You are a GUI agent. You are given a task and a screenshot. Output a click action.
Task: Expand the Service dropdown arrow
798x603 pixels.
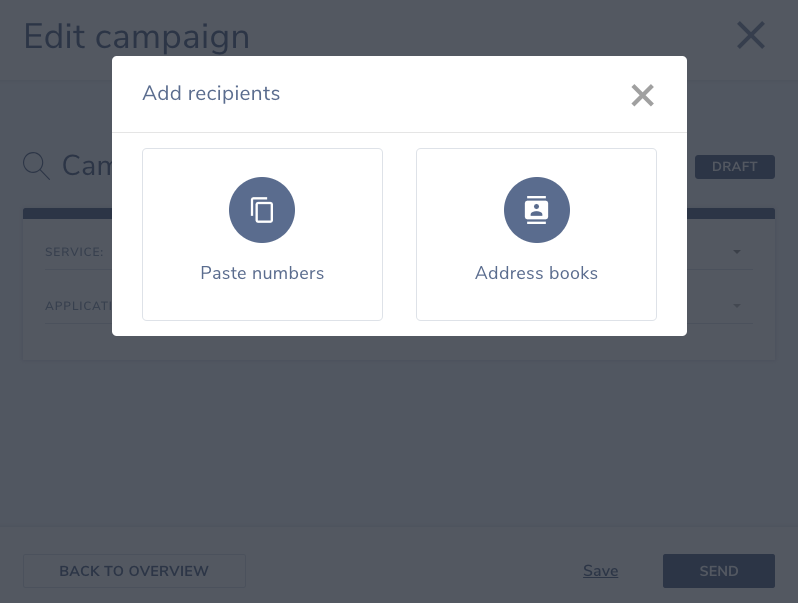coord(736,252)
